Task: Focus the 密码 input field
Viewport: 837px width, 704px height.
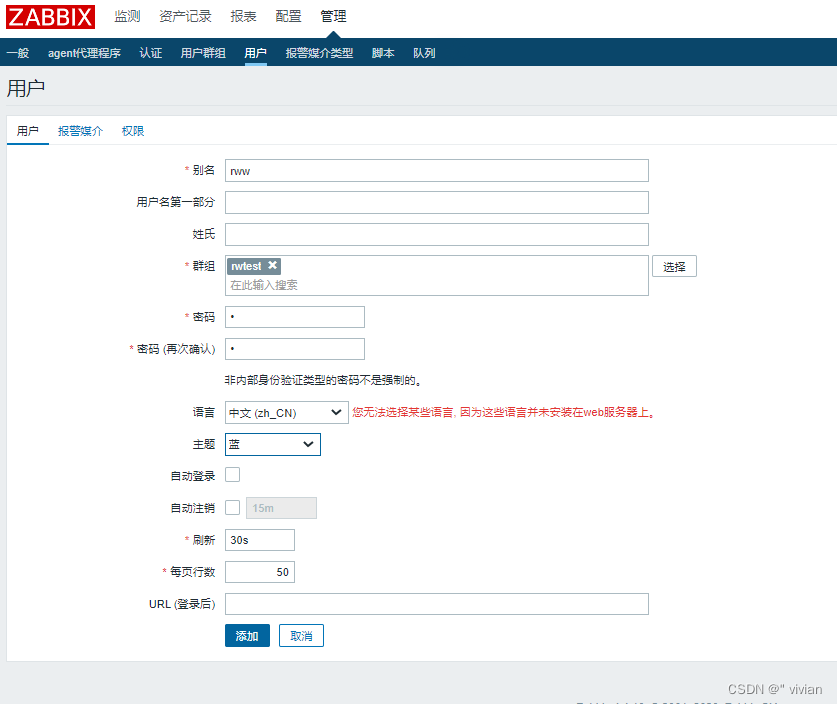Action: pyautogui.click(x=295, y=317)
